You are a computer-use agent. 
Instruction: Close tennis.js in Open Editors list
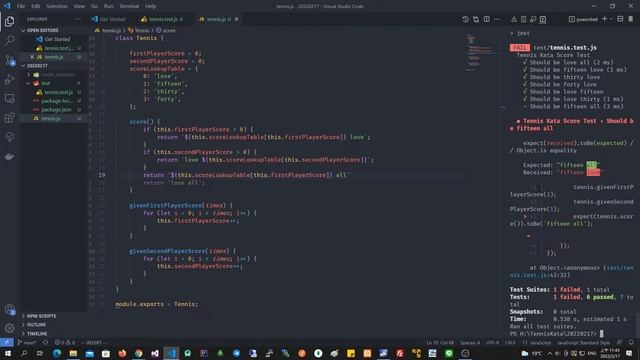pyautogui.click(x=32, y=57)
